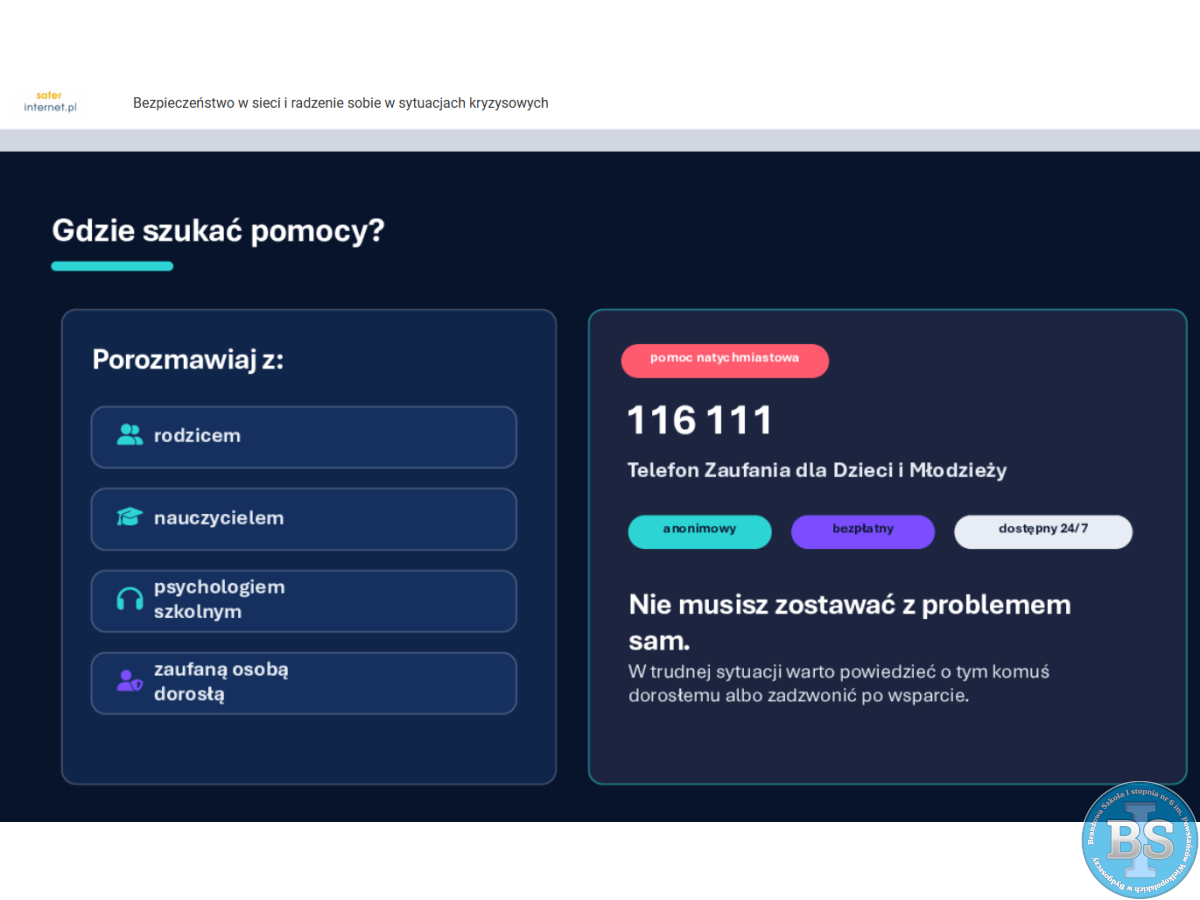This screenshot has width=1200, height=900.
Task: Click the saferinternet.pl logo
Action: (x=50, y=102)
